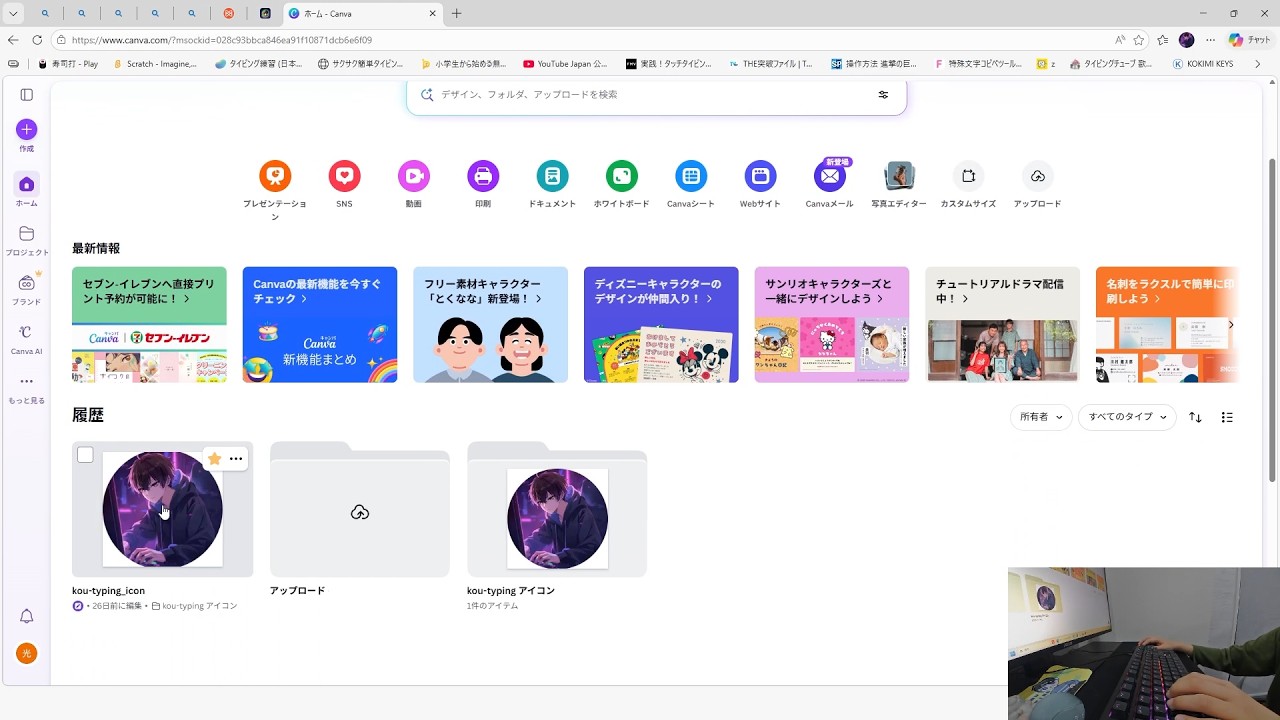Open the kou-typing アイコン folder

click(x=557, y=509)
